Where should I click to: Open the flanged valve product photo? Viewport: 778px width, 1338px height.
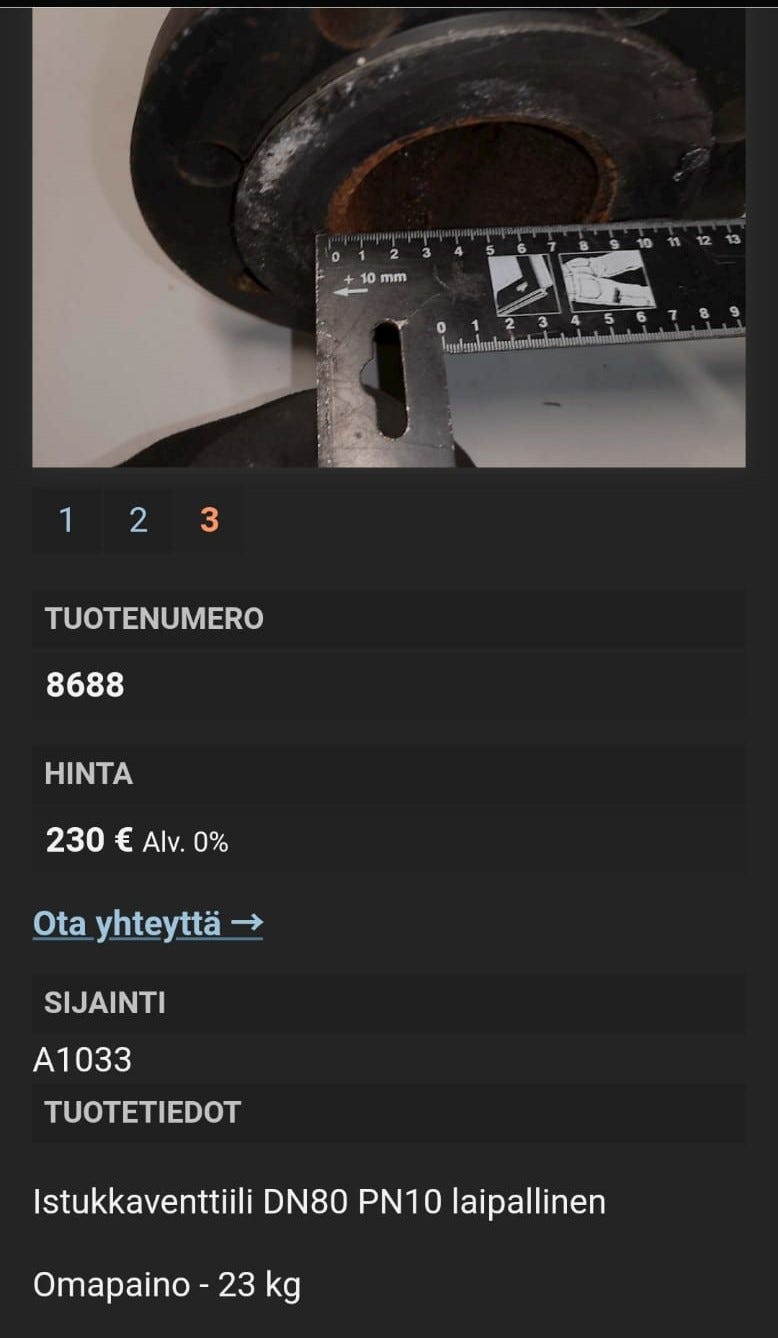coord(389,237)
